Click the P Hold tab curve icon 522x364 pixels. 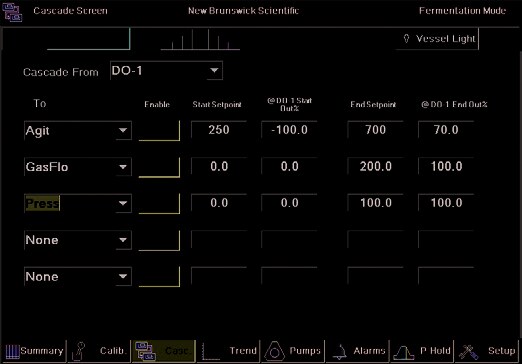tap(404, 352)
